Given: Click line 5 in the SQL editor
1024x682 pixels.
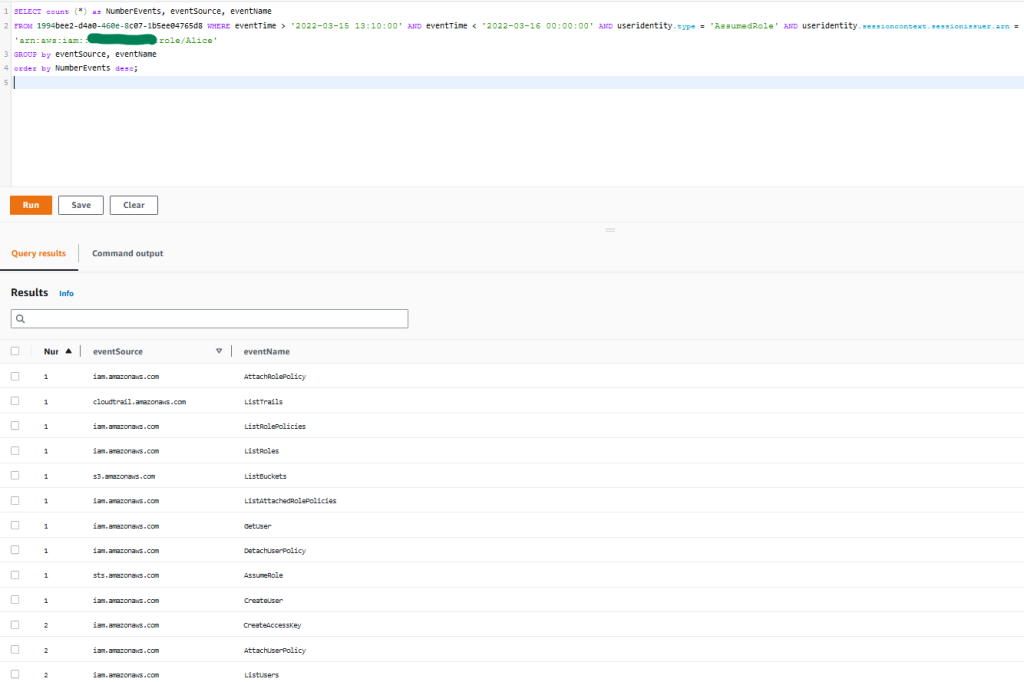Looking at the screenshot, I should click(100, 81).
